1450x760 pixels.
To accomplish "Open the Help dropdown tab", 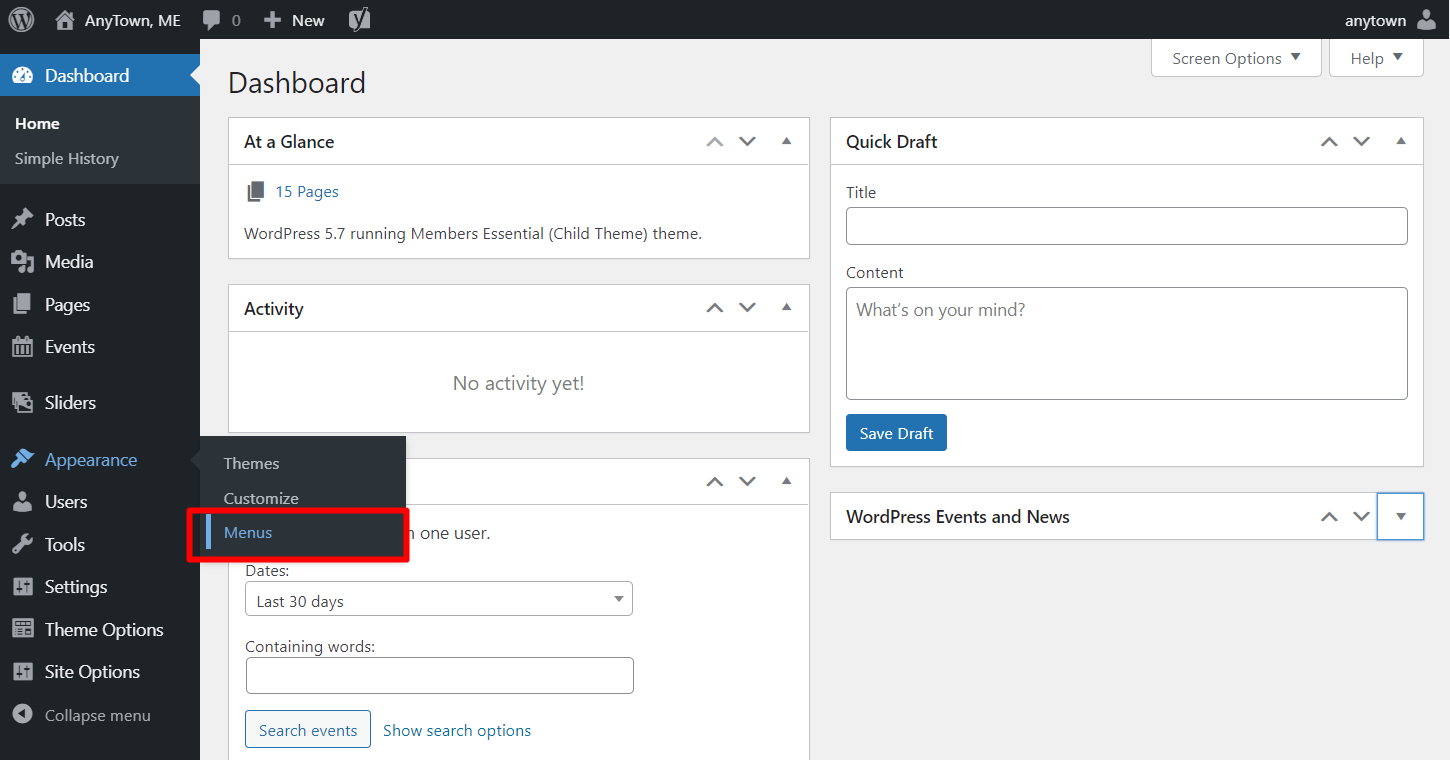I will tap(1376, 58).
